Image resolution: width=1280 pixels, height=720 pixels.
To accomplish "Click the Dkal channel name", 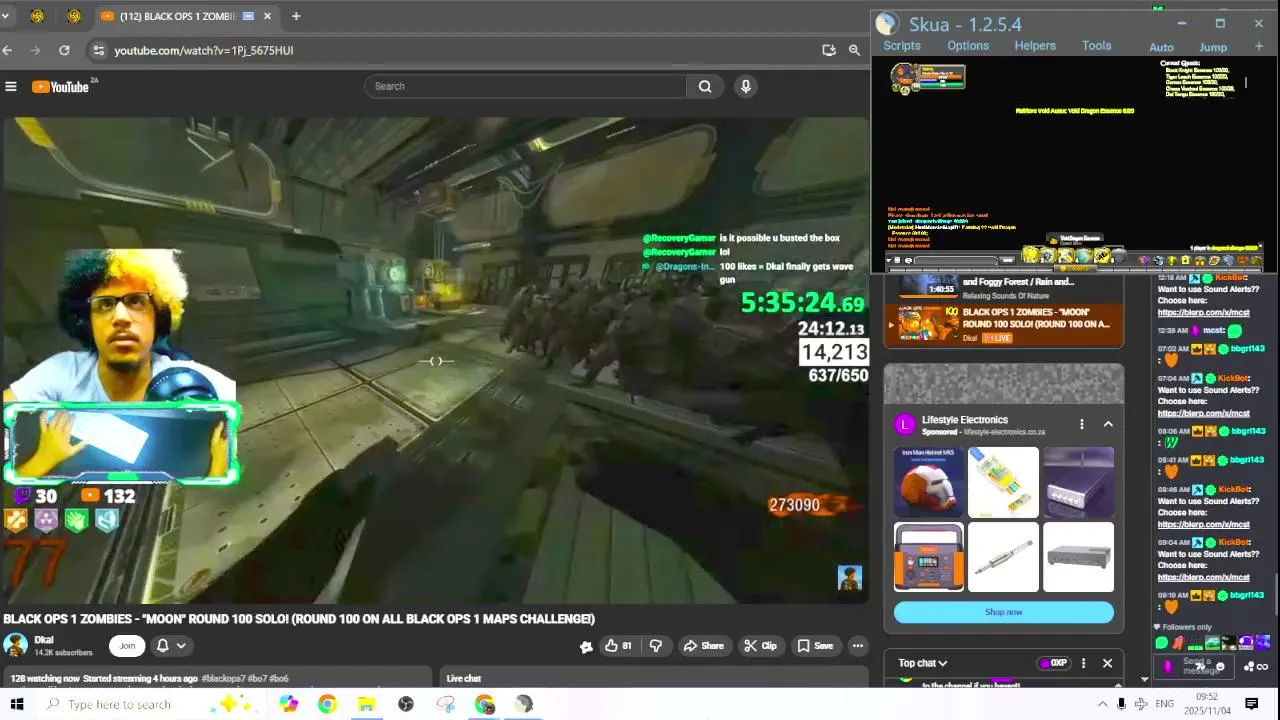I will coord(44,640).
